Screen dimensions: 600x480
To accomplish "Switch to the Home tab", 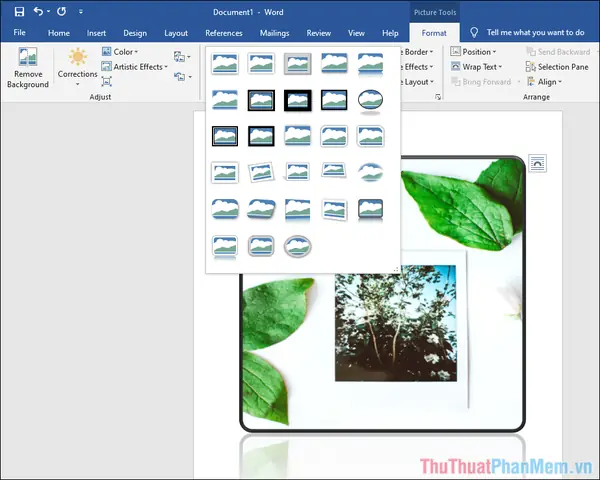I will (x=59, y=33).
